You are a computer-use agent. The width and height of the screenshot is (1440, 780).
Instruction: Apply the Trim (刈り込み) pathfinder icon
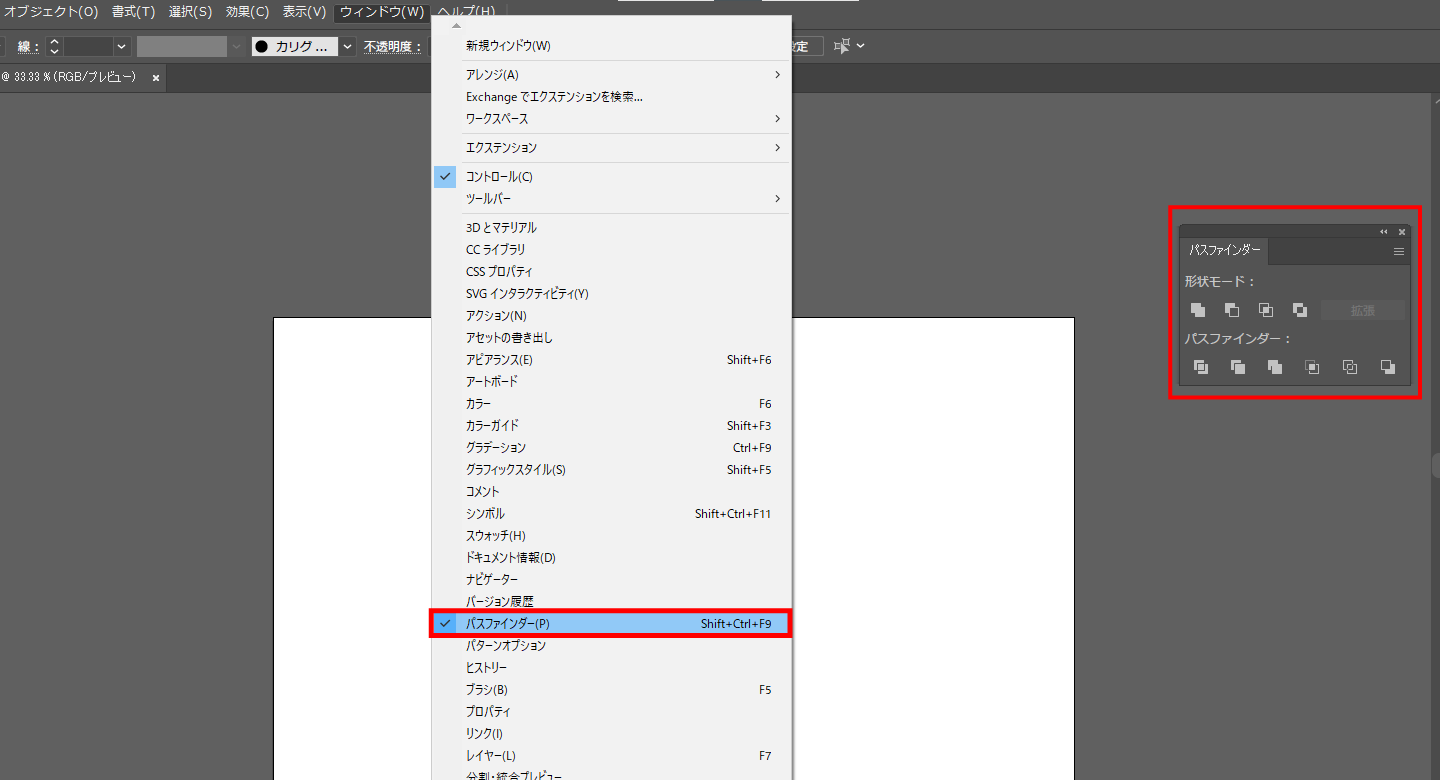click(1238, 367)
